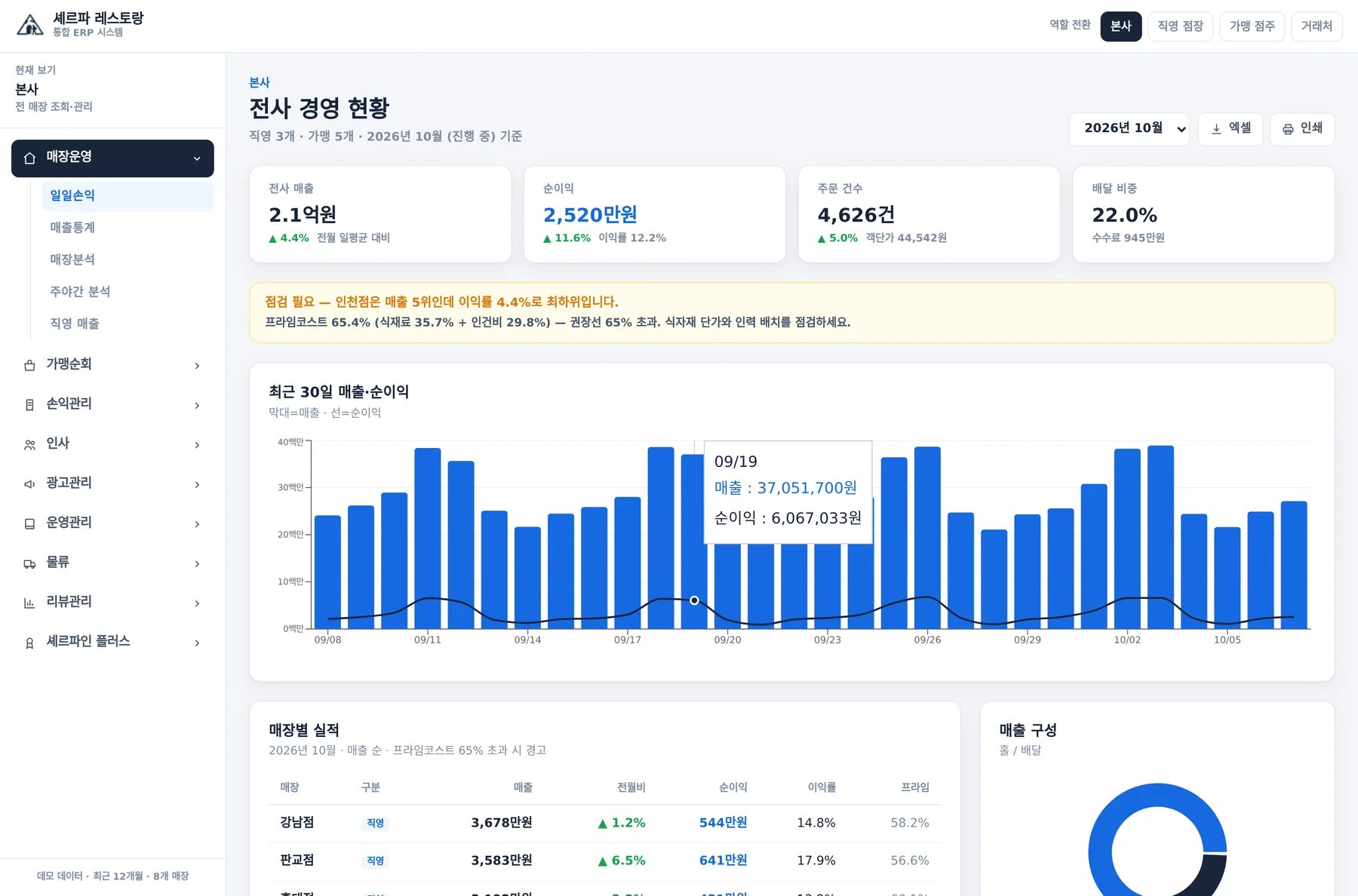
Task: Click the 배달 비중 22.0% card
Action: tap(1203, 214)
